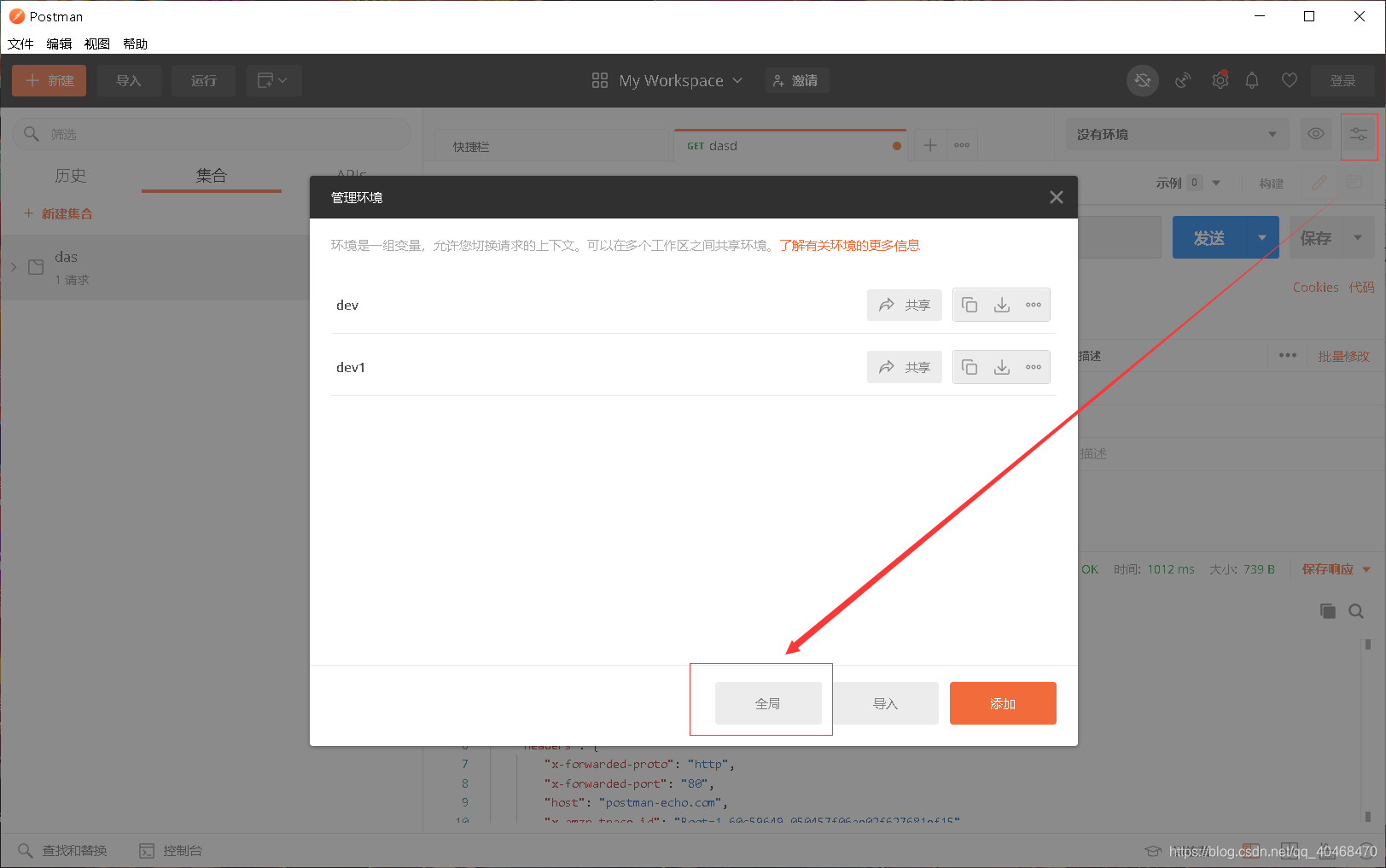Click 批量修改 bulk edit link
This screenshot has height=868, width=1386.
pyautogui.click(x=1343, y=356)
